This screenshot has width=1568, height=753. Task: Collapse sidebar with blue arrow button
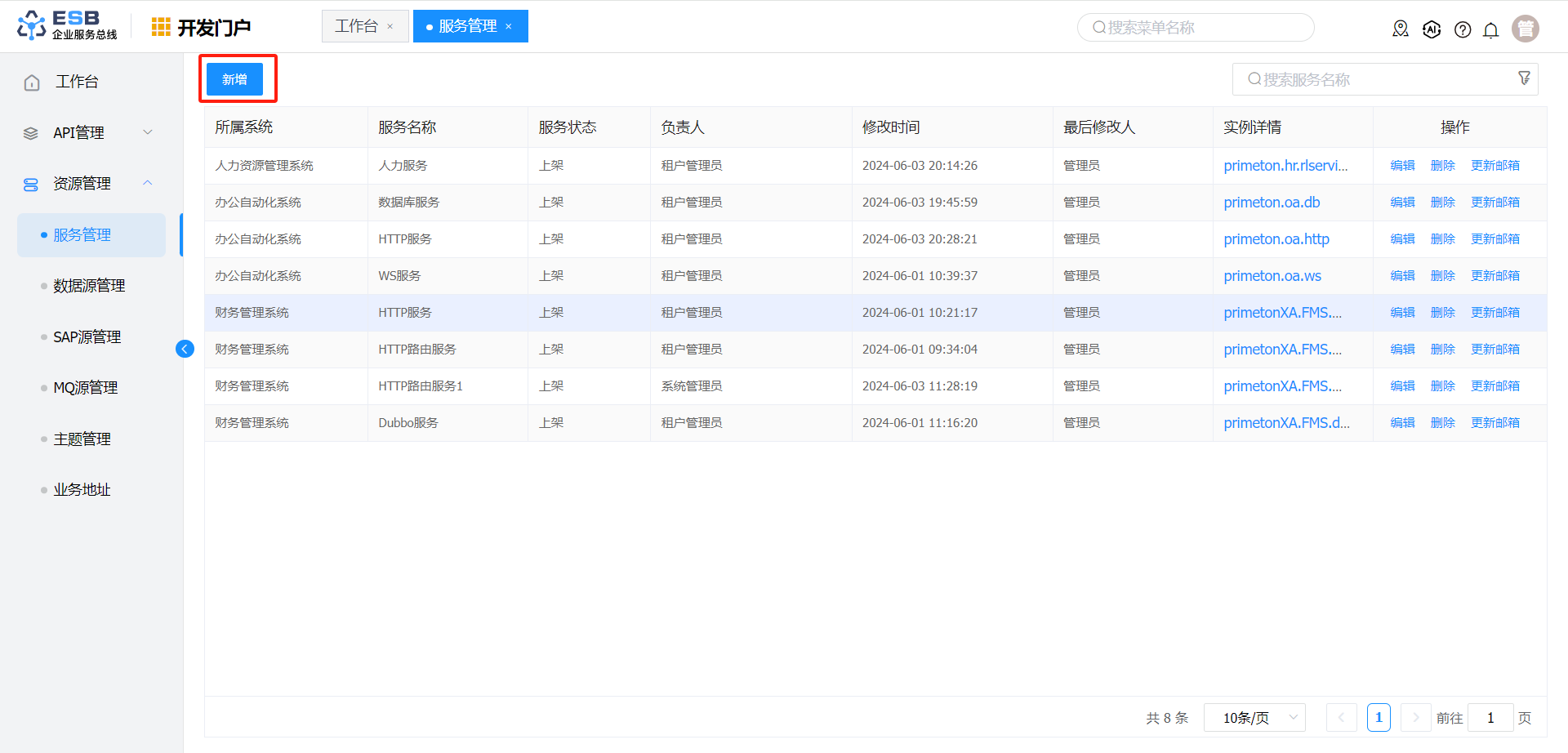click(185, 350)
